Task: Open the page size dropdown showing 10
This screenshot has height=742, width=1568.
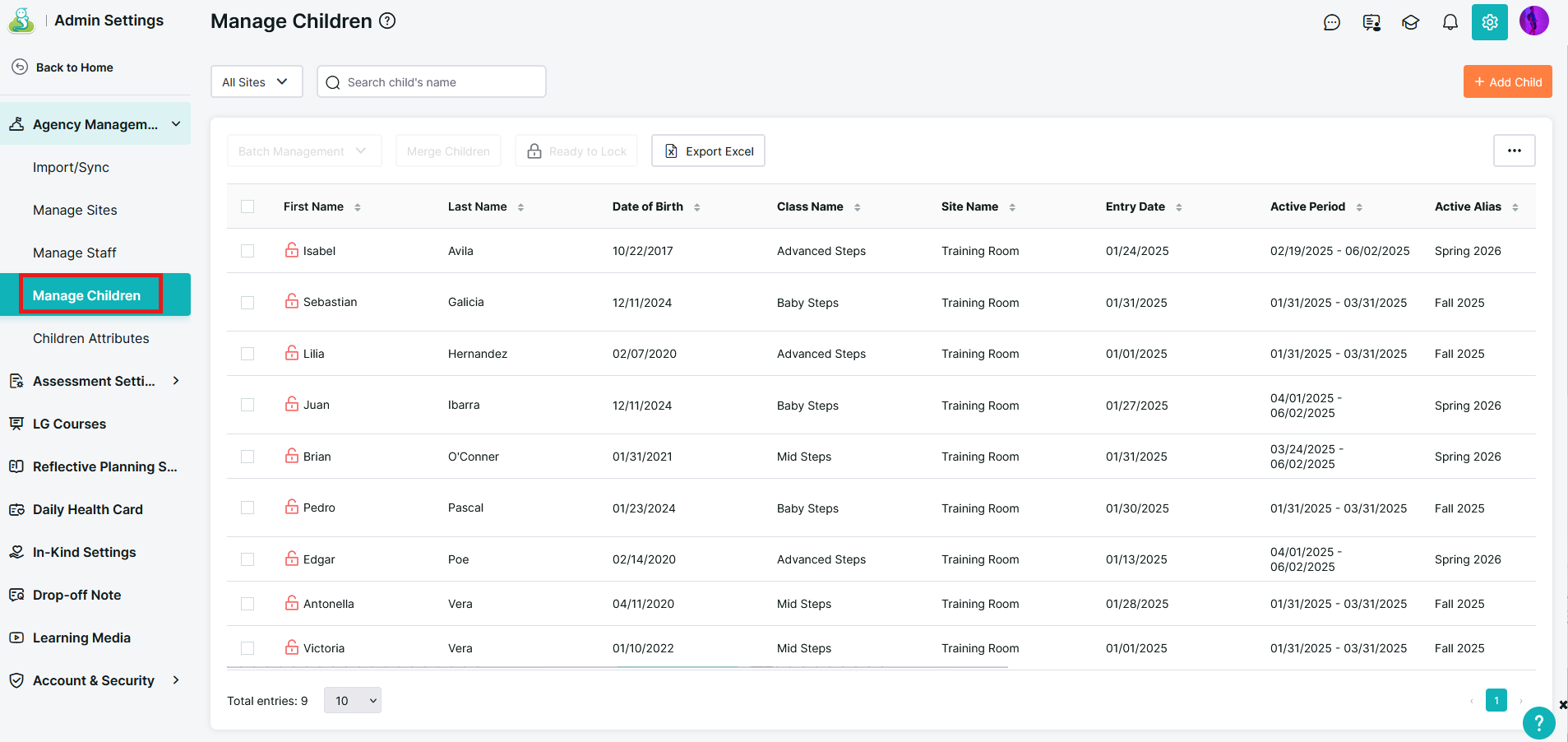Action: pos(353,700)
